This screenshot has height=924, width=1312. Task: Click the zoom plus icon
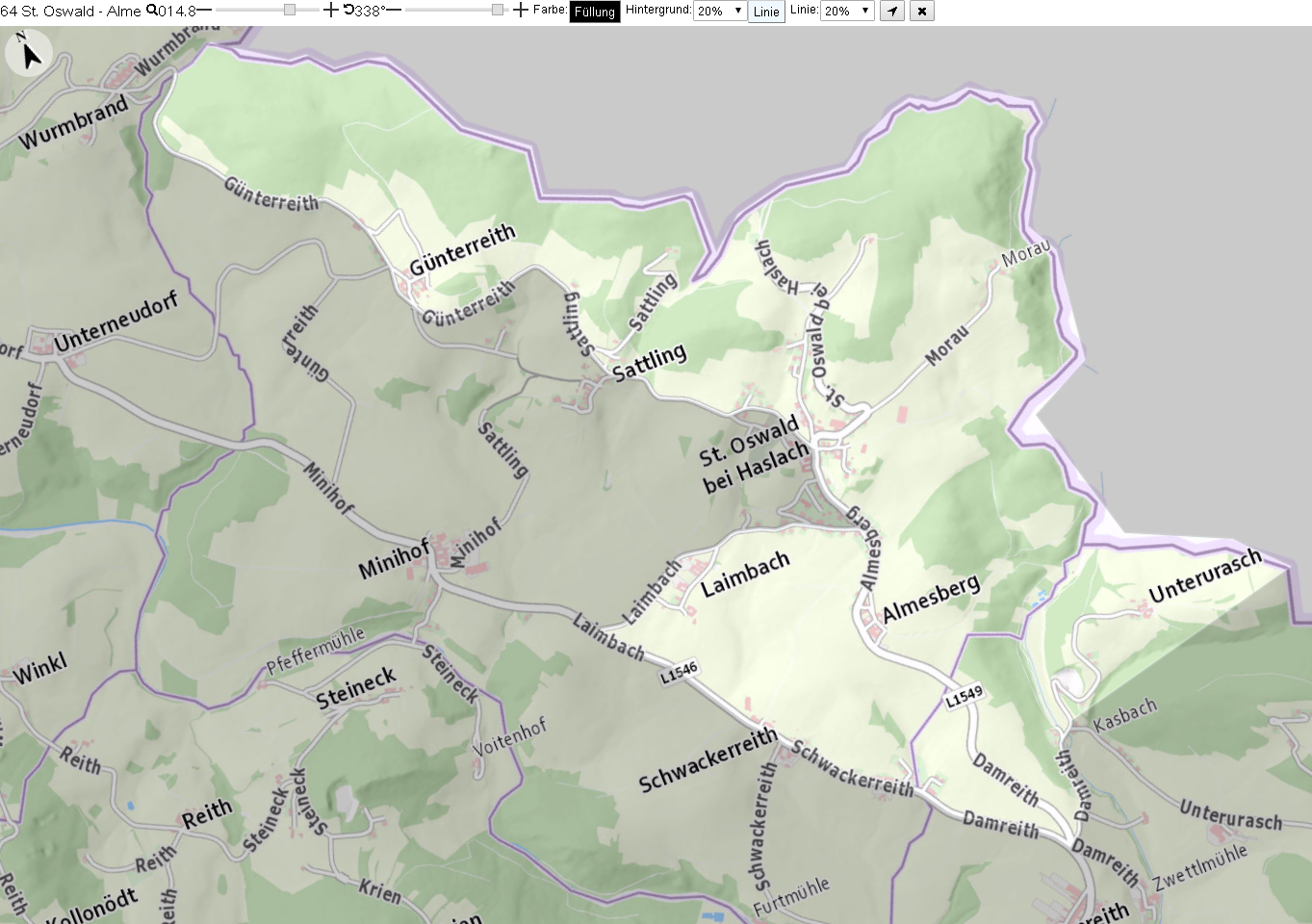330,11
